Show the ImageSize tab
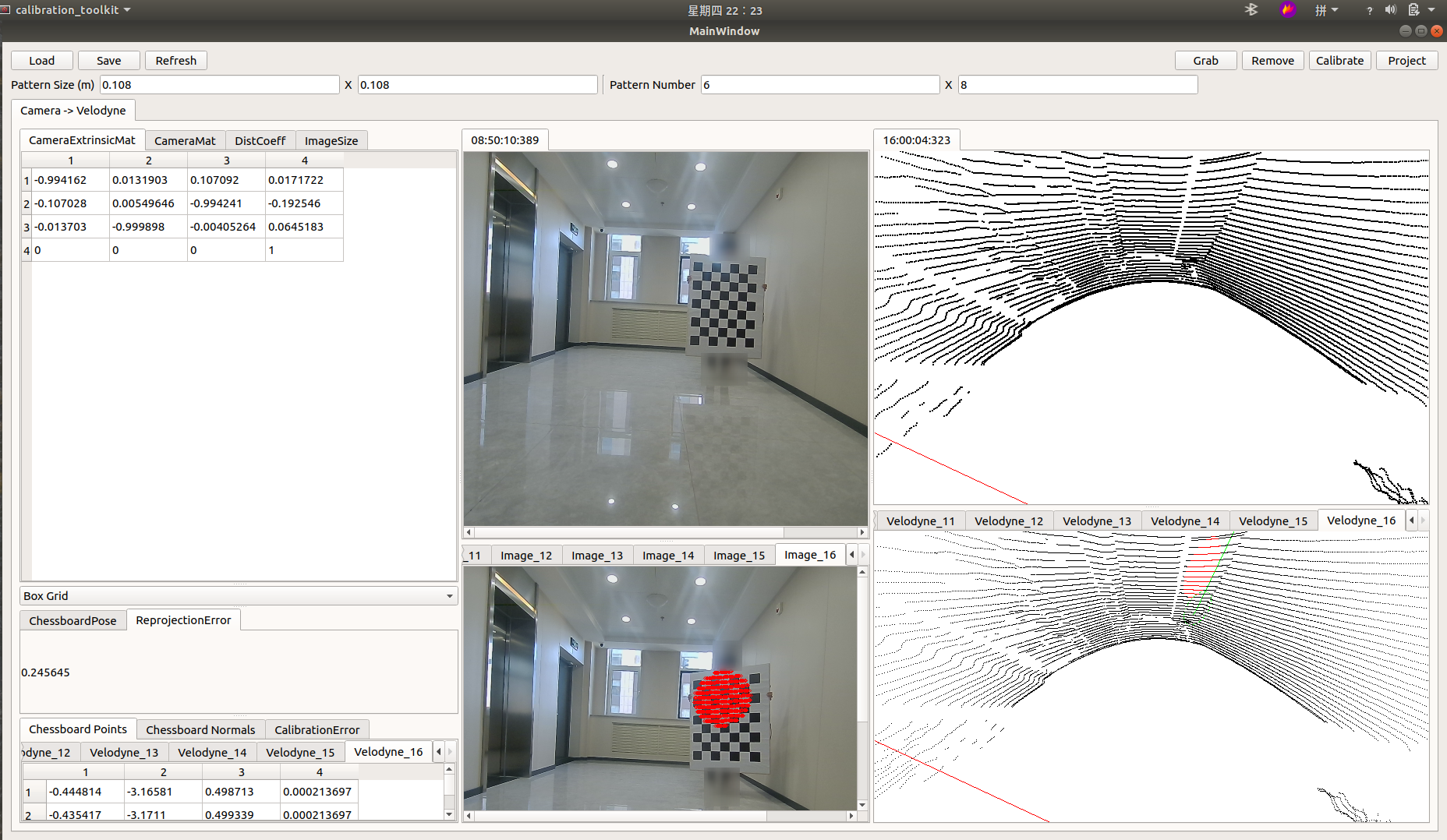 tap(331, 141)
